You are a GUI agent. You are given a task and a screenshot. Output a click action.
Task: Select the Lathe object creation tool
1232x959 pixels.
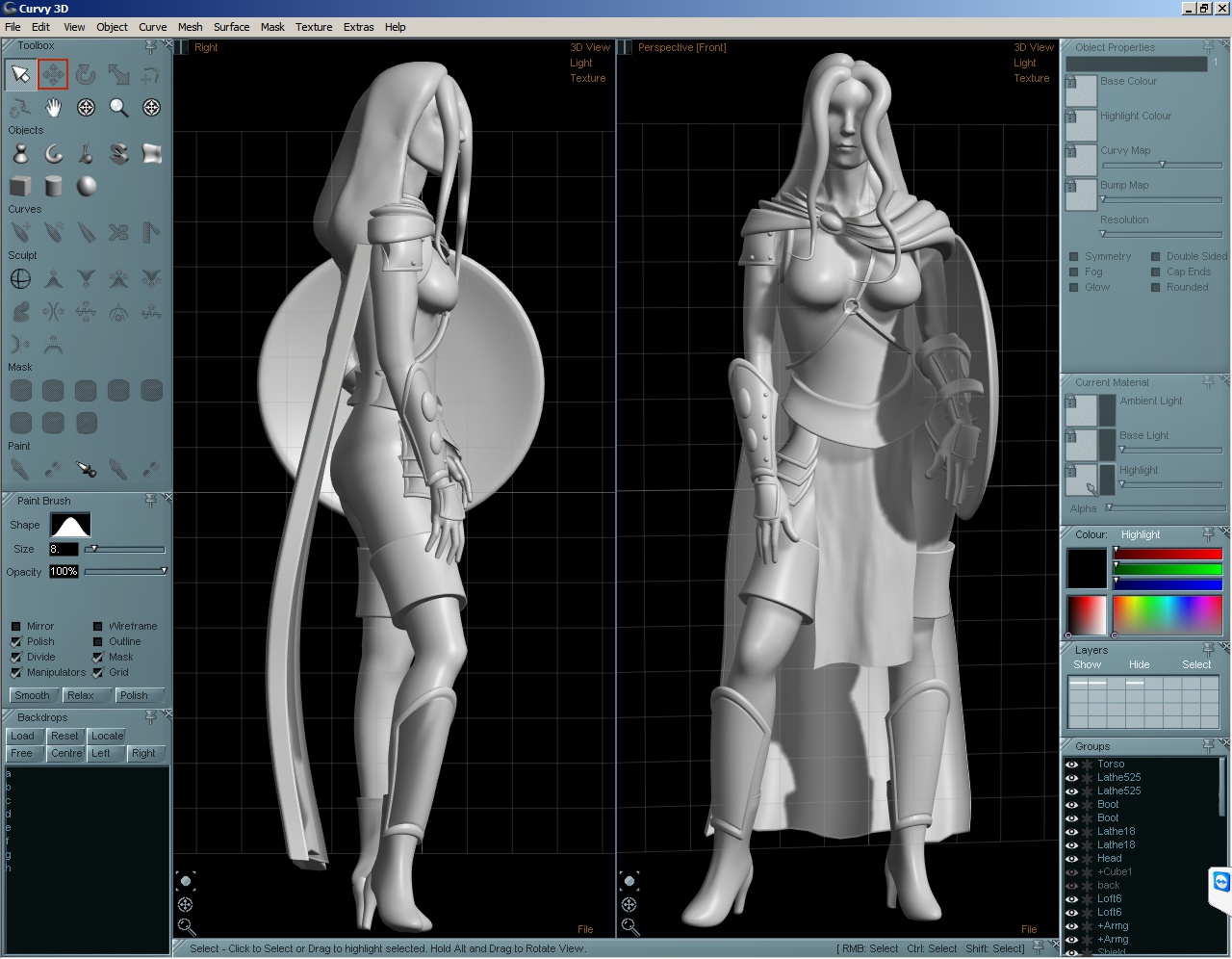tap(20, 152)
